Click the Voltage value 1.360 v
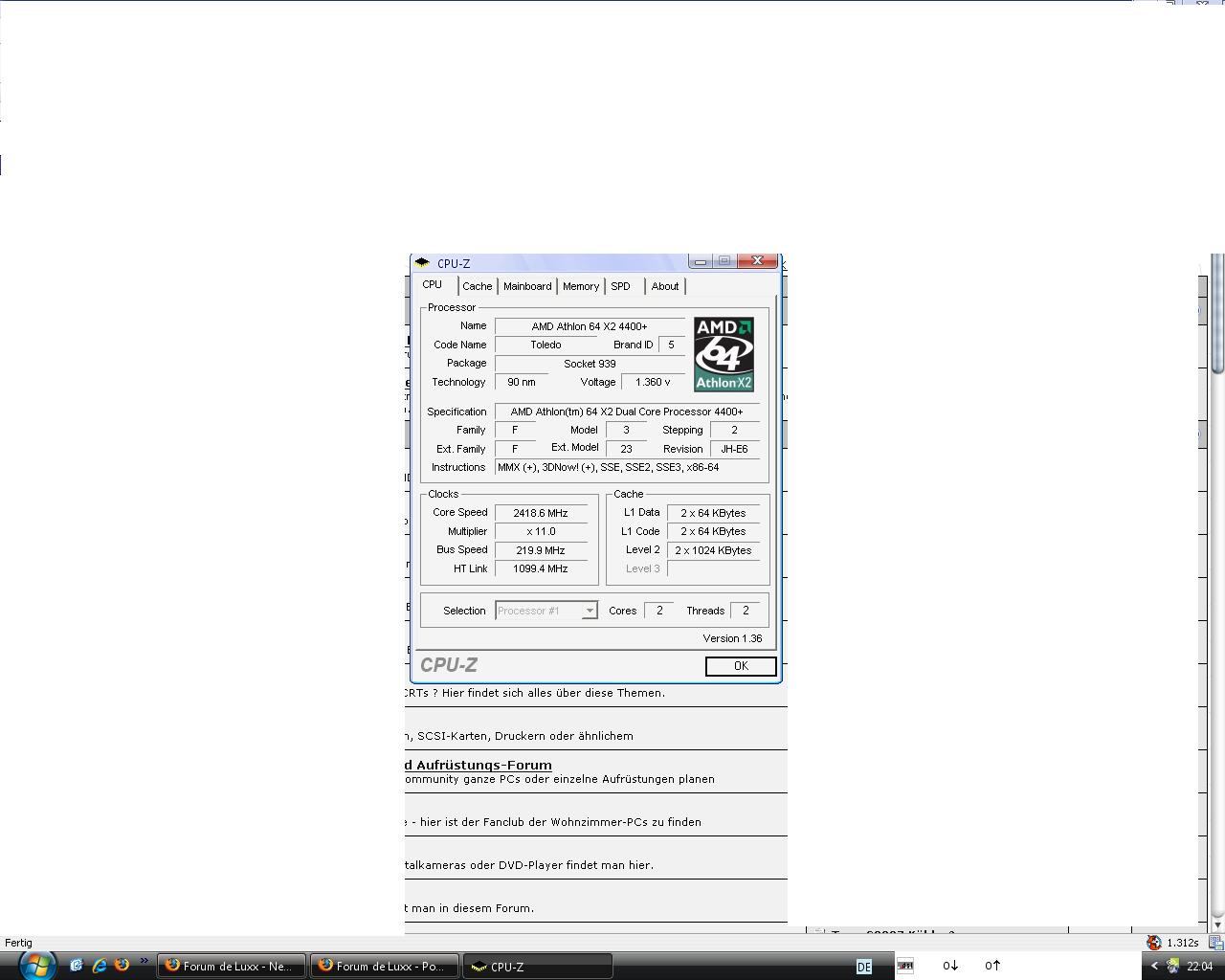This screenshot has width=1225, height=980. pyautogui.click(x=653, y=382)
